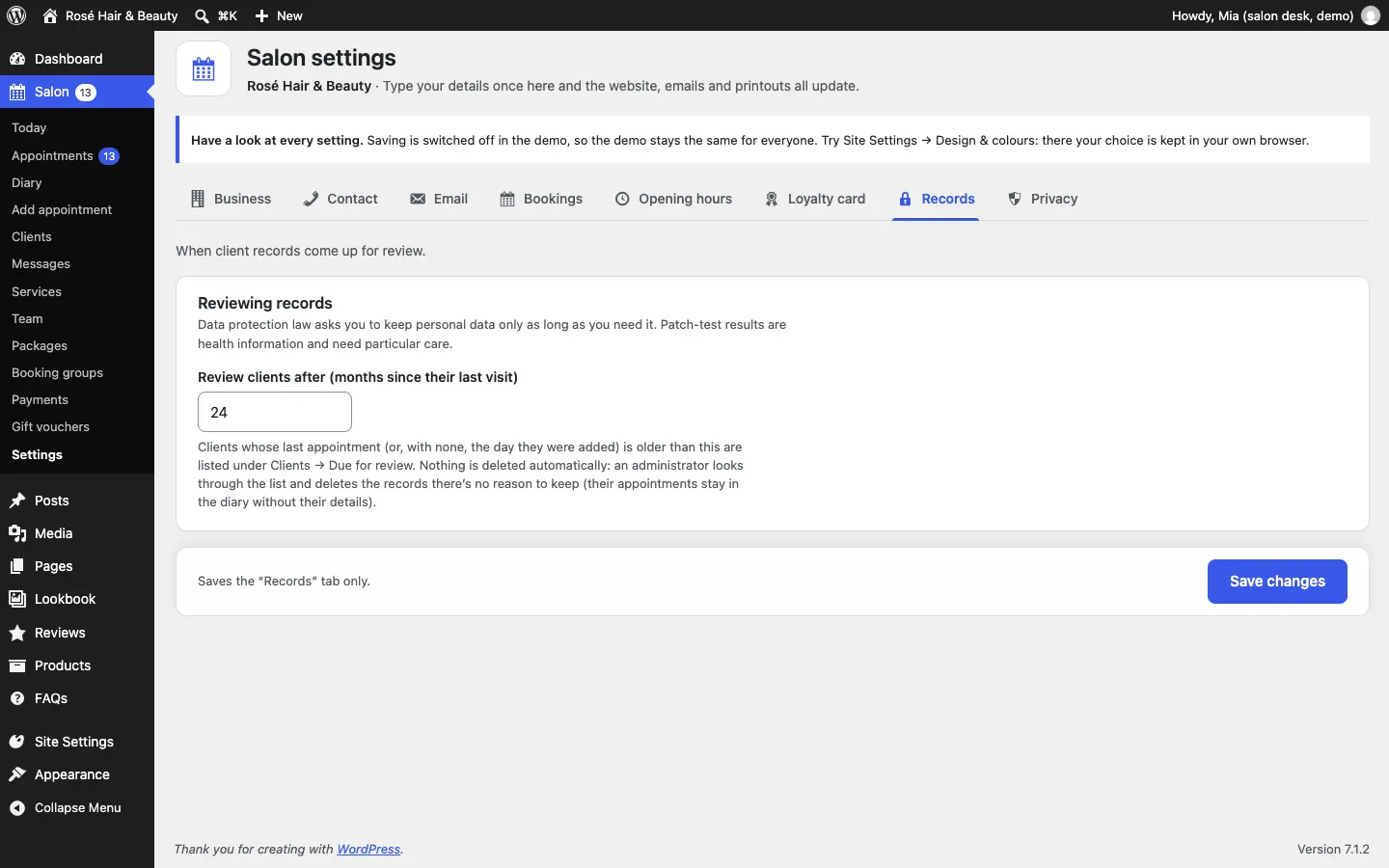
Task: Open Appointments in the Salon submenu
Action: 52,156
